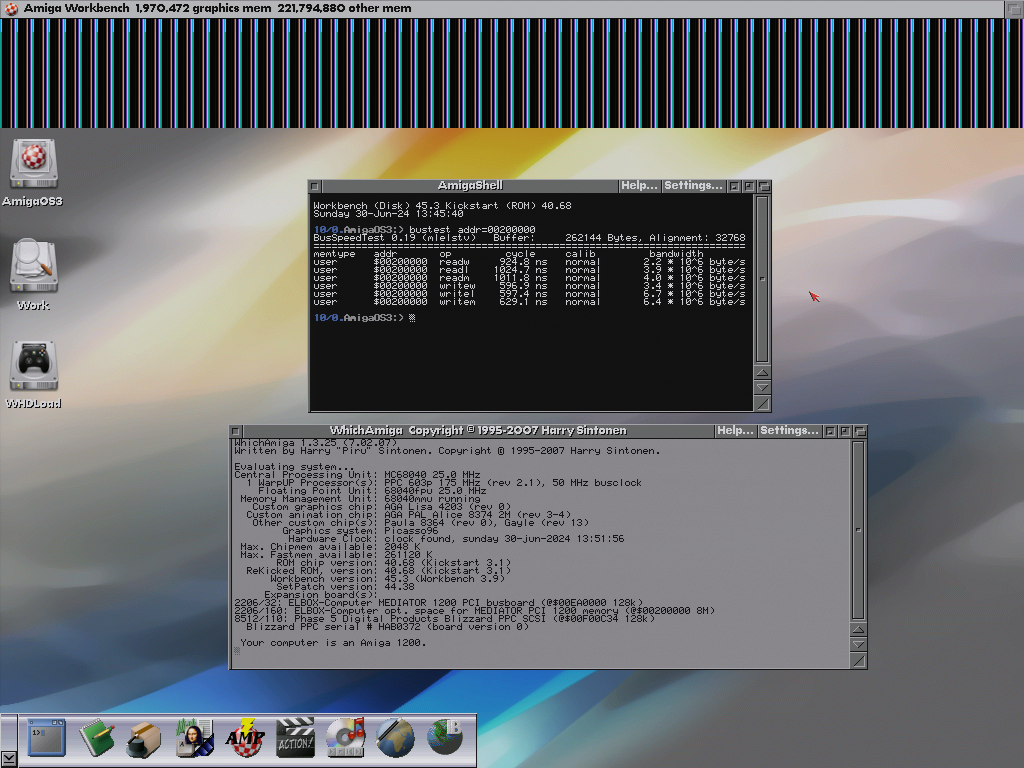The height and width of the screenshot is (768, 1024).
Task: Open the Action! clapperboard dock icon
Action: coord(295,738)
